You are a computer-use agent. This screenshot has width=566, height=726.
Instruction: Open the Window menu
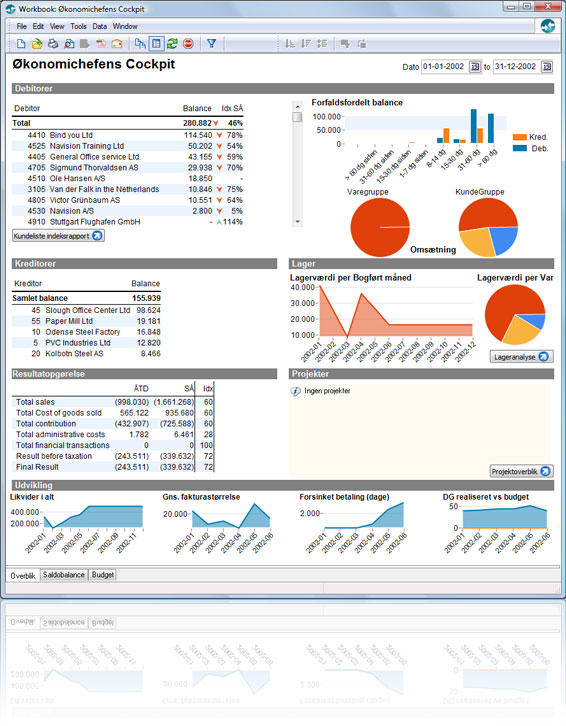point(125,26)
